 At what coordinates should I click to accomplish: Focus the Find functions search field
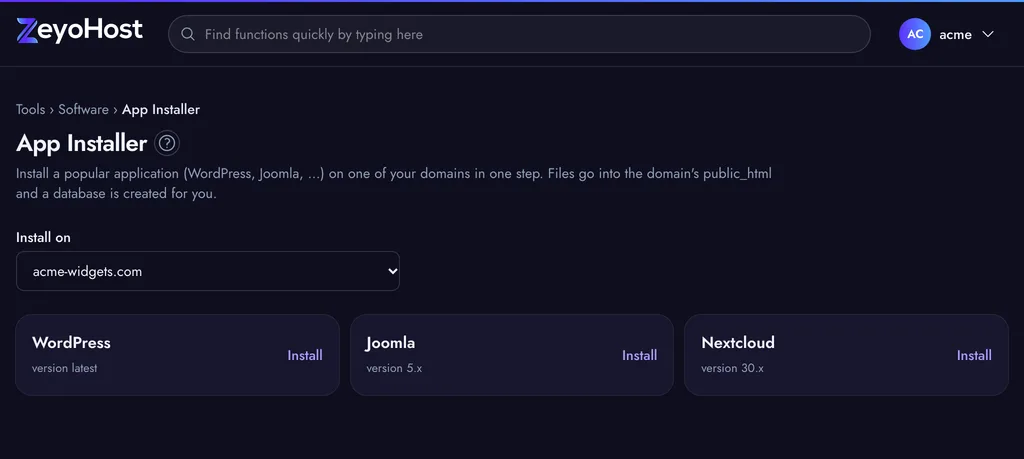tap(519, 34)
